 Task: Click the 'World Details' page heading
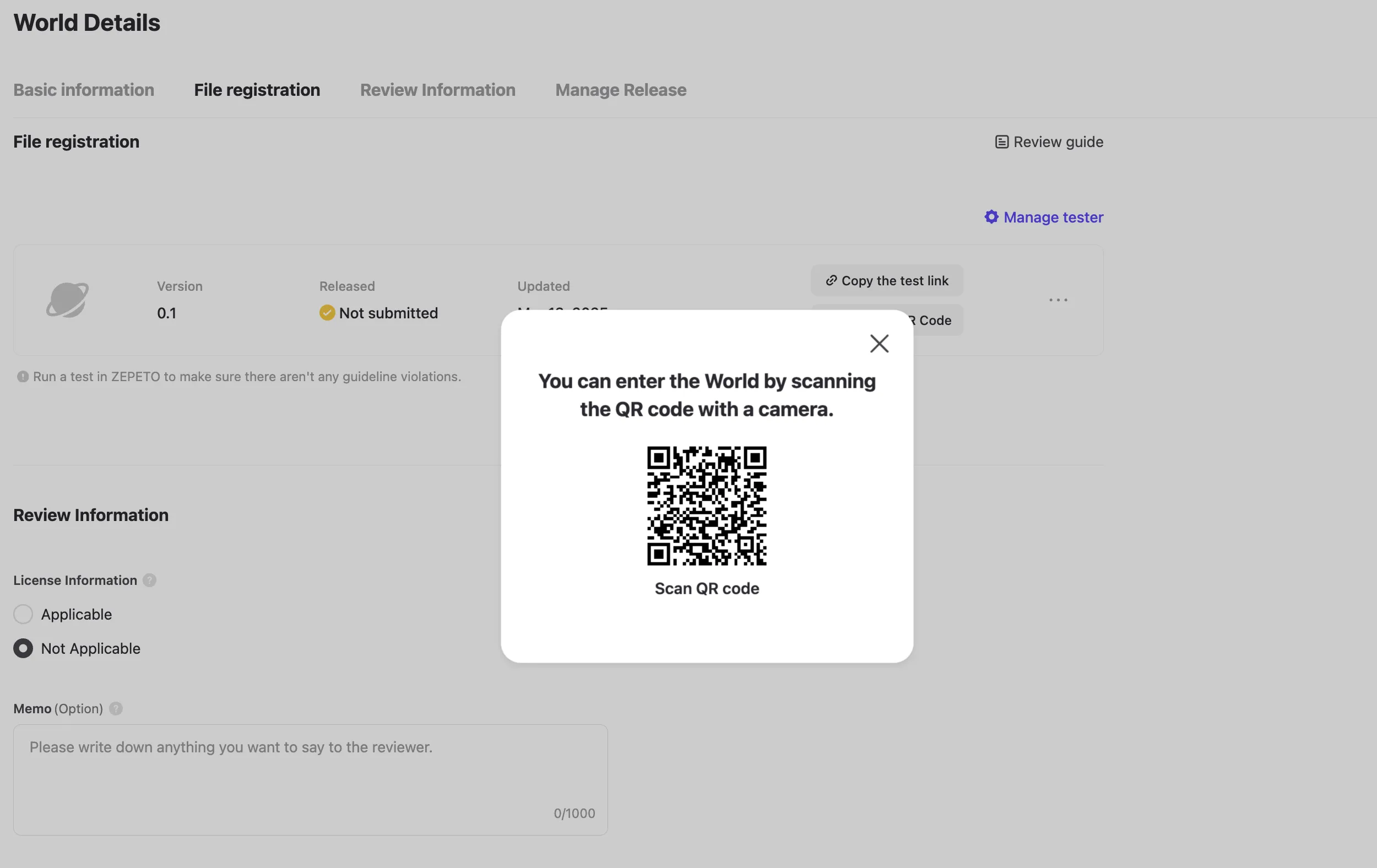(87, 23)
